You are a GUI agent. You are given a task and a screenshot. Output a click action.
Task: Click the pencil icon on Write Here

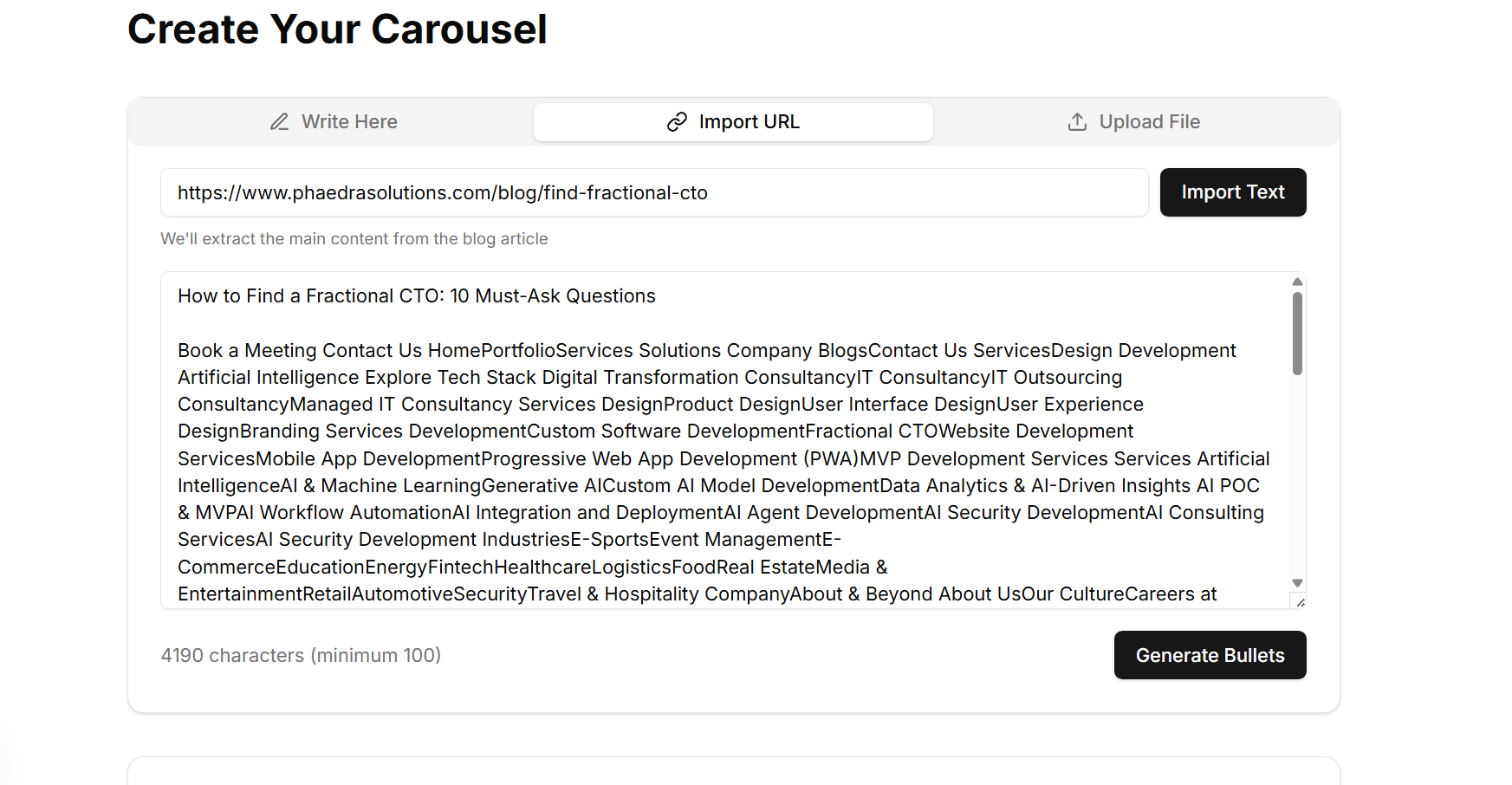click(x=279, y=122)
